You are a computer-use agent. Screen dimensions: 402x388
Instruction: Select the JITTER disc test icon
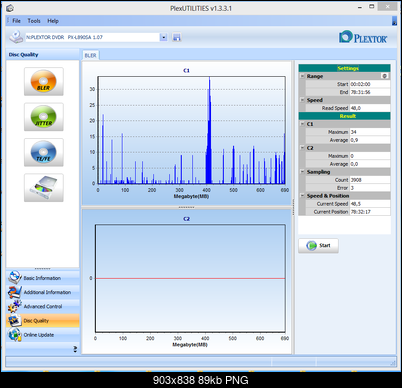pyautogui.click(x=44, y=117)
